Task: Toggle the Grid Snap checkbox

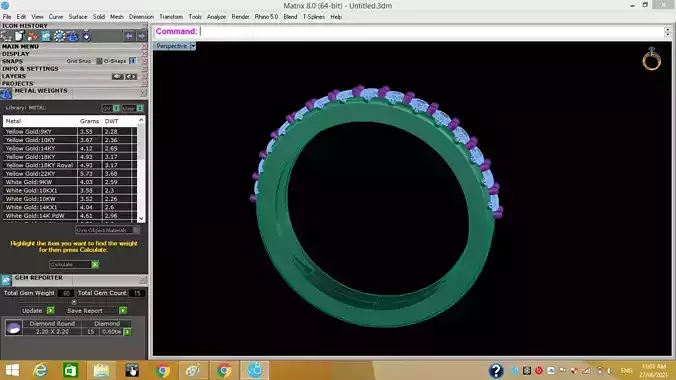Action: click(x=99, y=61)
